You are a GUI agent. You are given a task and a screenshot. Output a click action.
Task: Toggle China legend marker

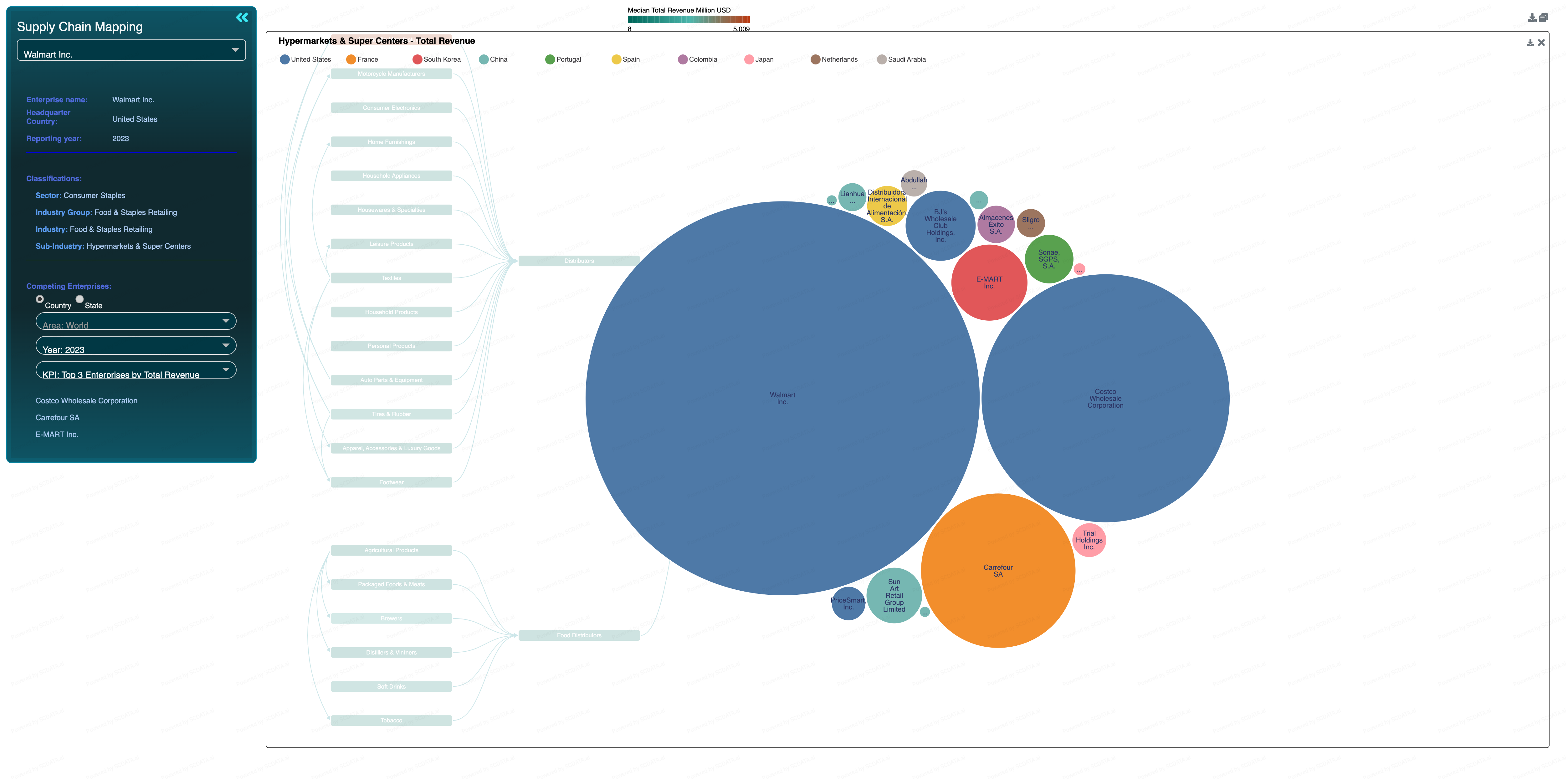tap(483, 60)
